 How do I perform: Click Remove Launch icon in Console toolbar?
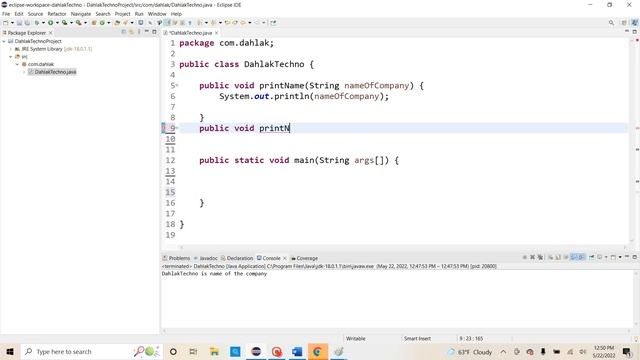click(532, 257)
